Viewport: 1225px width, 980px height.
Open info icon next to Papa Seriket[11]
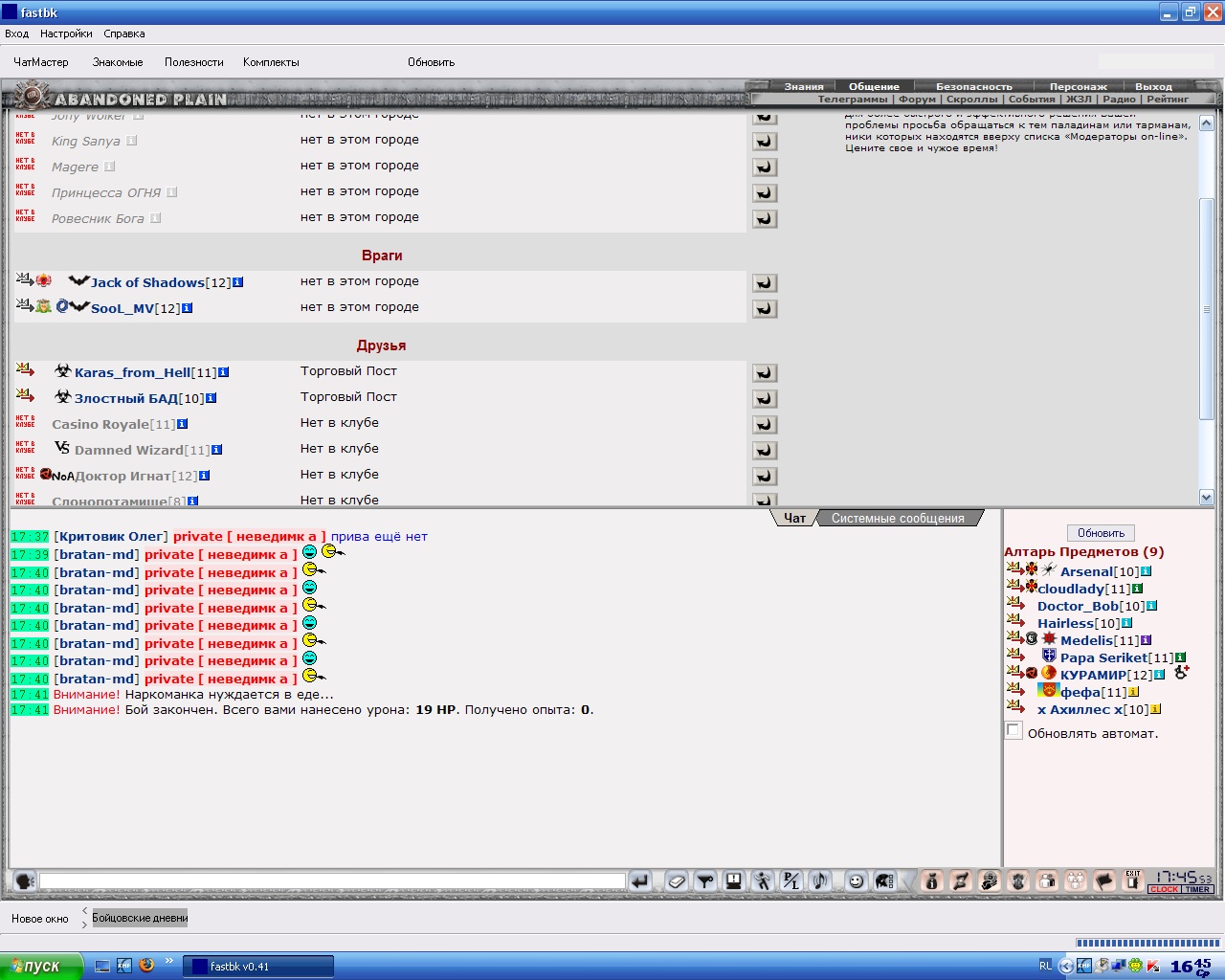pos(1181,658)
